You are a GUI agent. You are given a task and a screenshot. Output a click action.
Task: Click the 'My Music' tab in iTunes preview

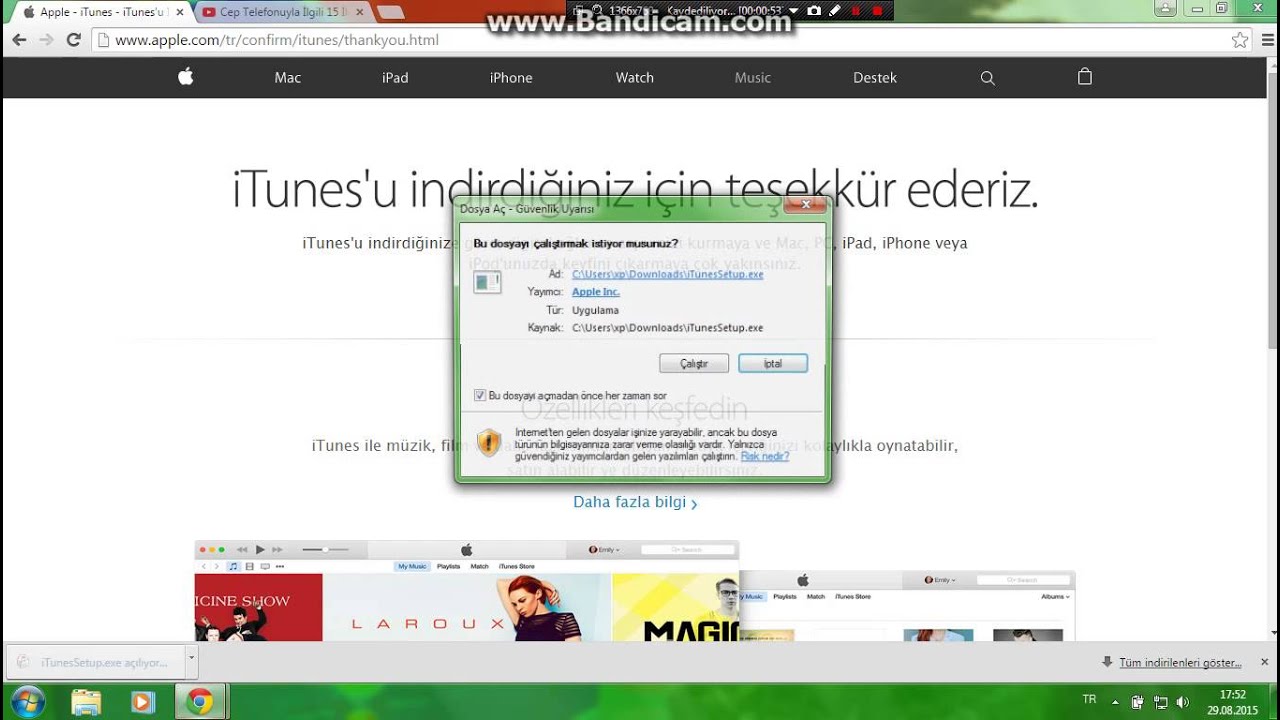pyautogui.click(x=412, y=566)
